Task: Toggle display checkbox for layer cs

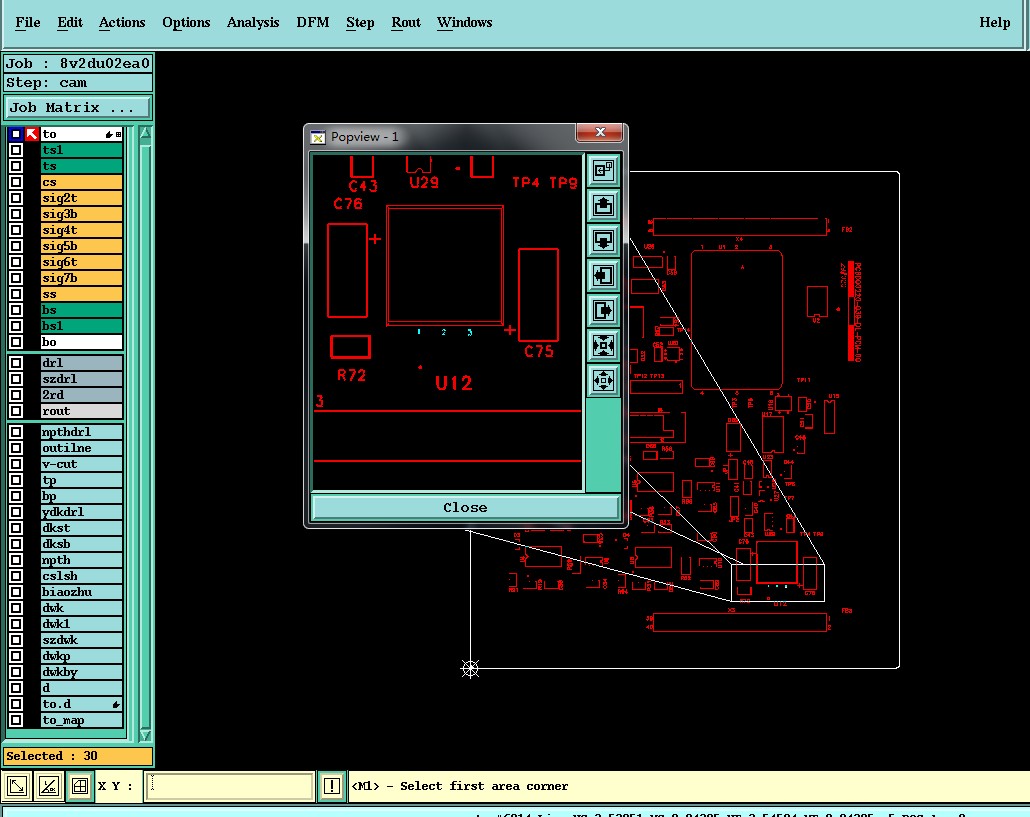Action: [16, 182]
